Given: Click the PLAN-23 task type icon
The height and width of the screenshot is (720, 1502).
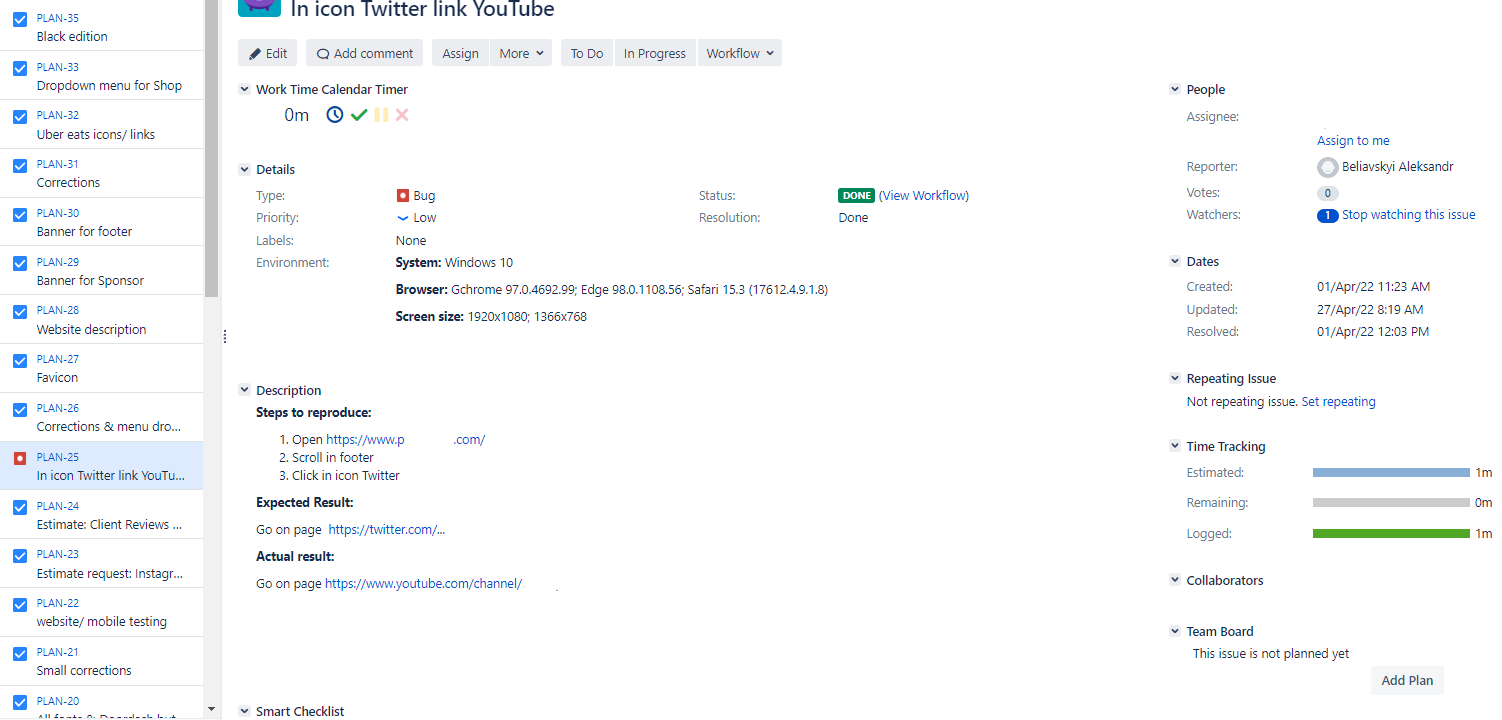Looking at the screenshot, I should pyautogui.click(x=20, y=555).
